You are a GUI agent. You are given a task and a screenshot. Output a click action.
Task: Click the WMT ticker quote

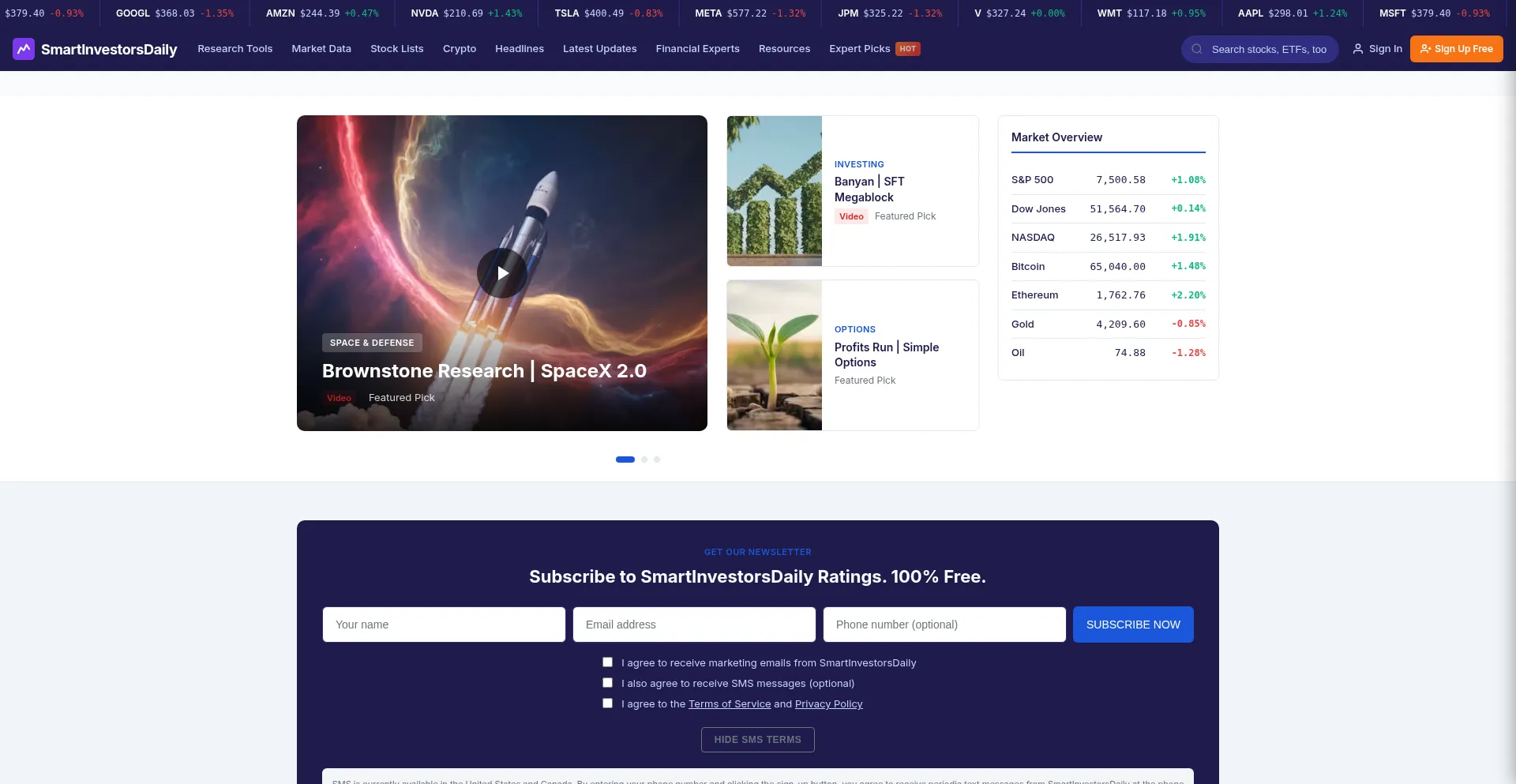1151,13
